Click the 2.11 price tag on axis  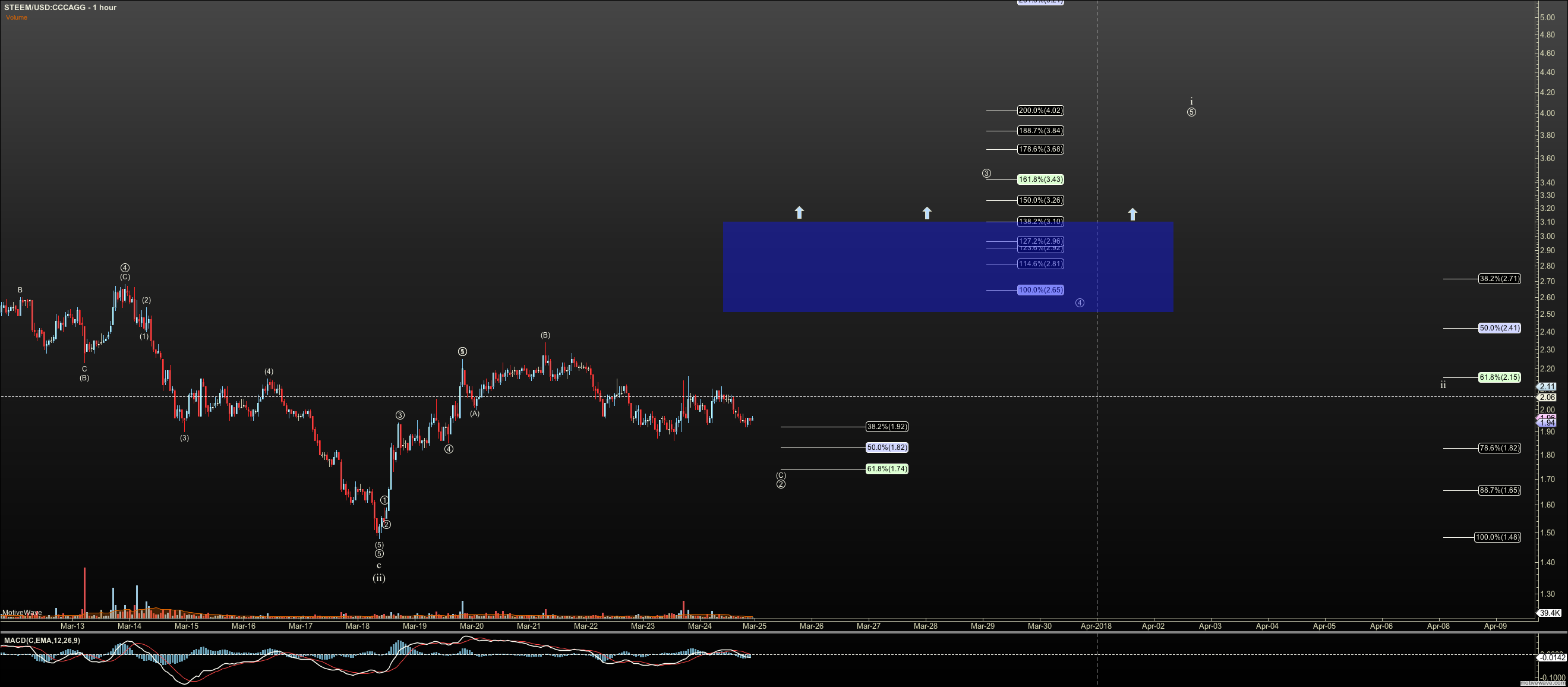click(x=1547, y=387)
